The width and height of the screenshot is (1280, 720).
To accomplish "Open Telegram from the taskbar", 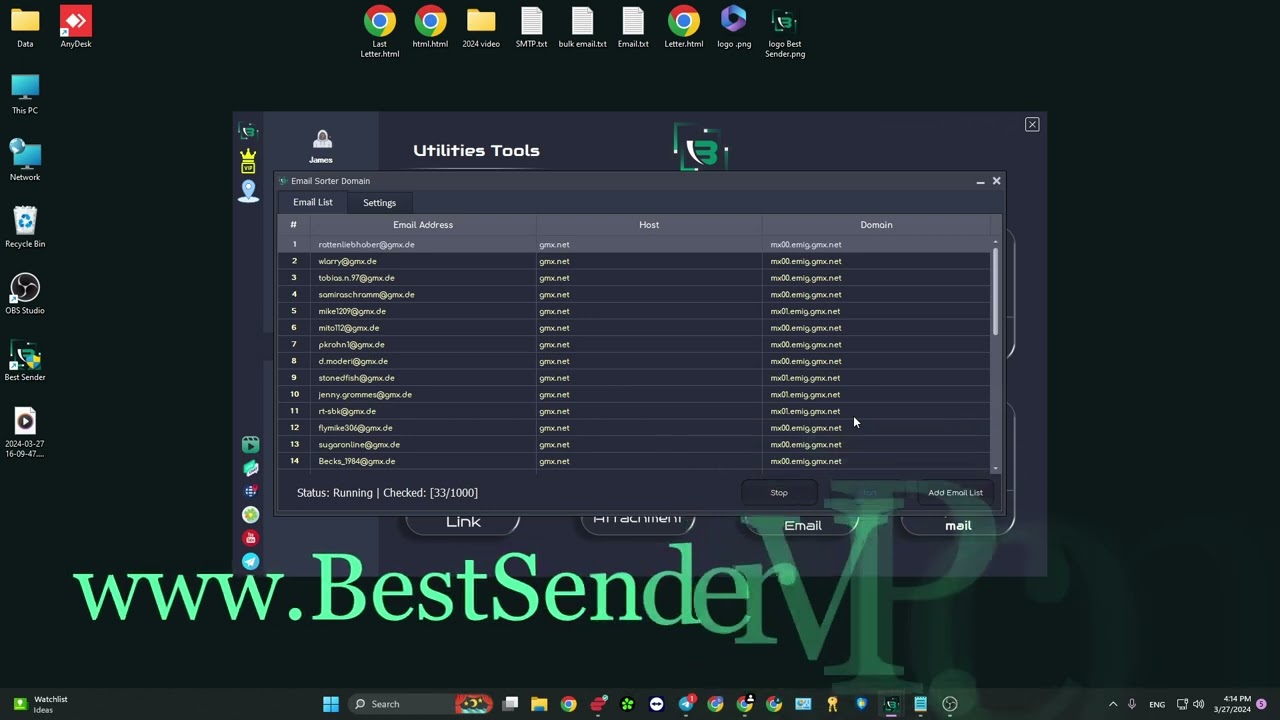I will 686,704.
